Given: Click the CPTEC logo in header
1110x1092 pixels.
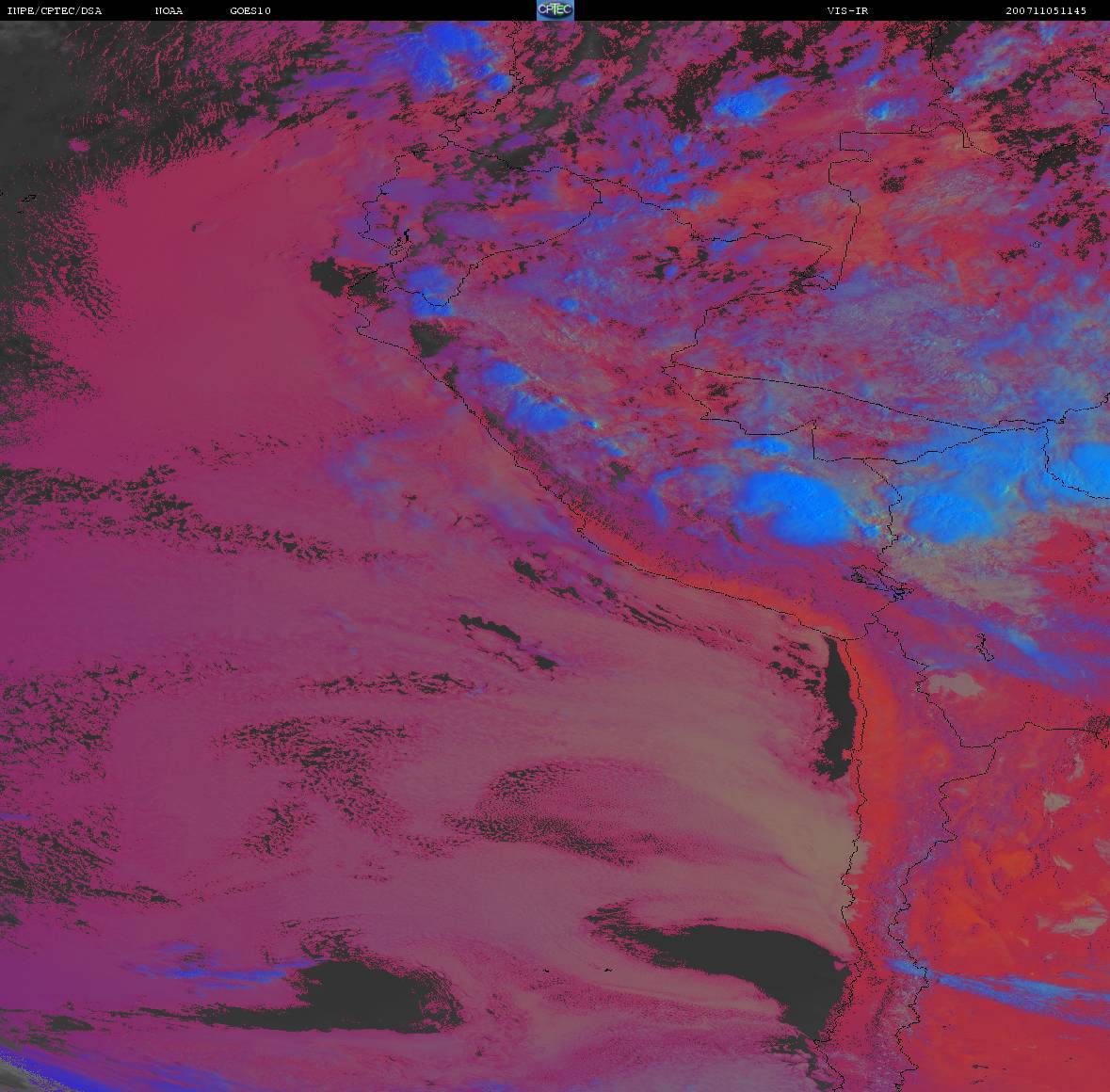Looking at the screenshot, I should 555,10.
